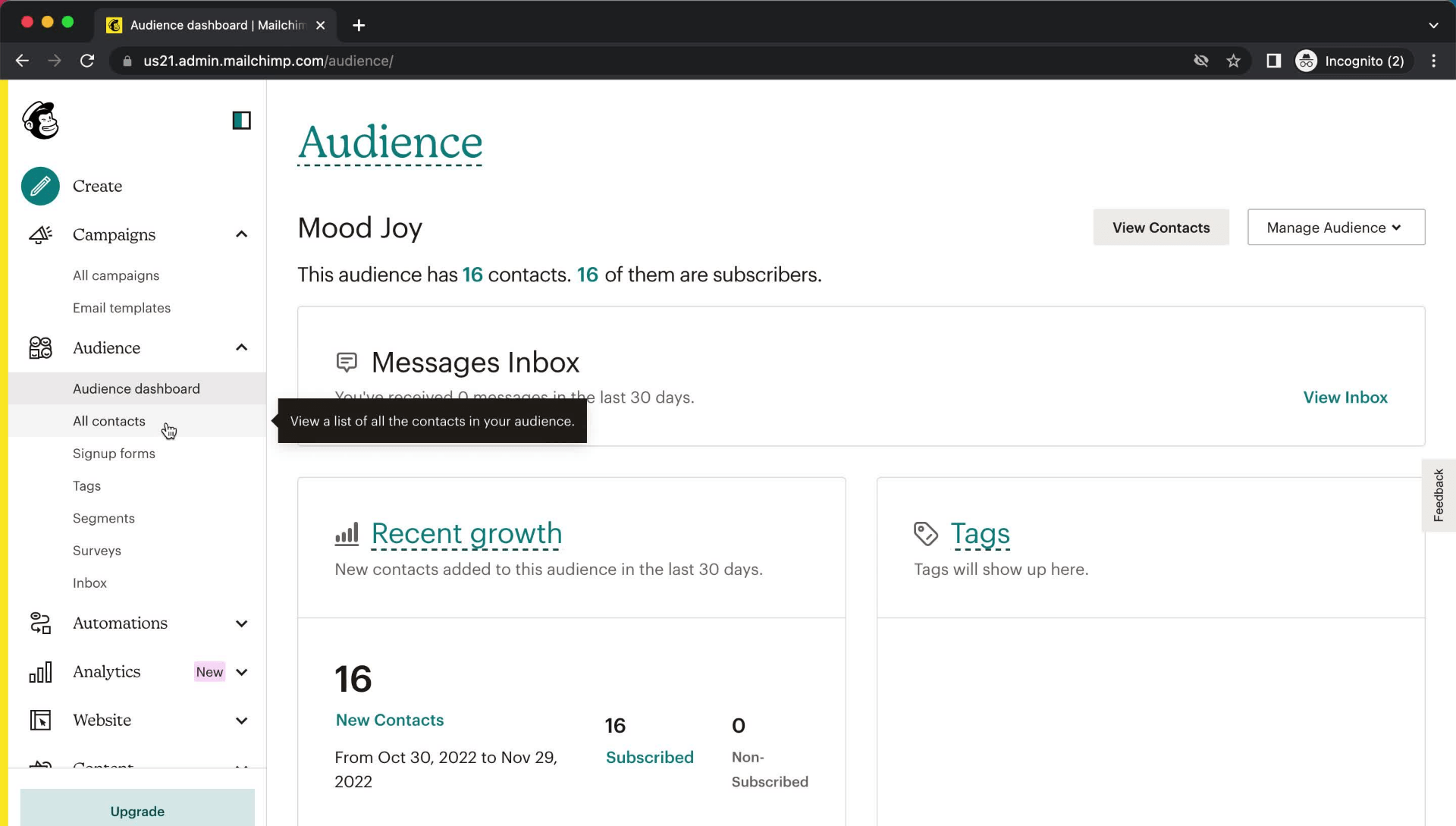Click the Automations lightning bolt icon
This screenshot has width=1456, height=826.
(40, 622)
